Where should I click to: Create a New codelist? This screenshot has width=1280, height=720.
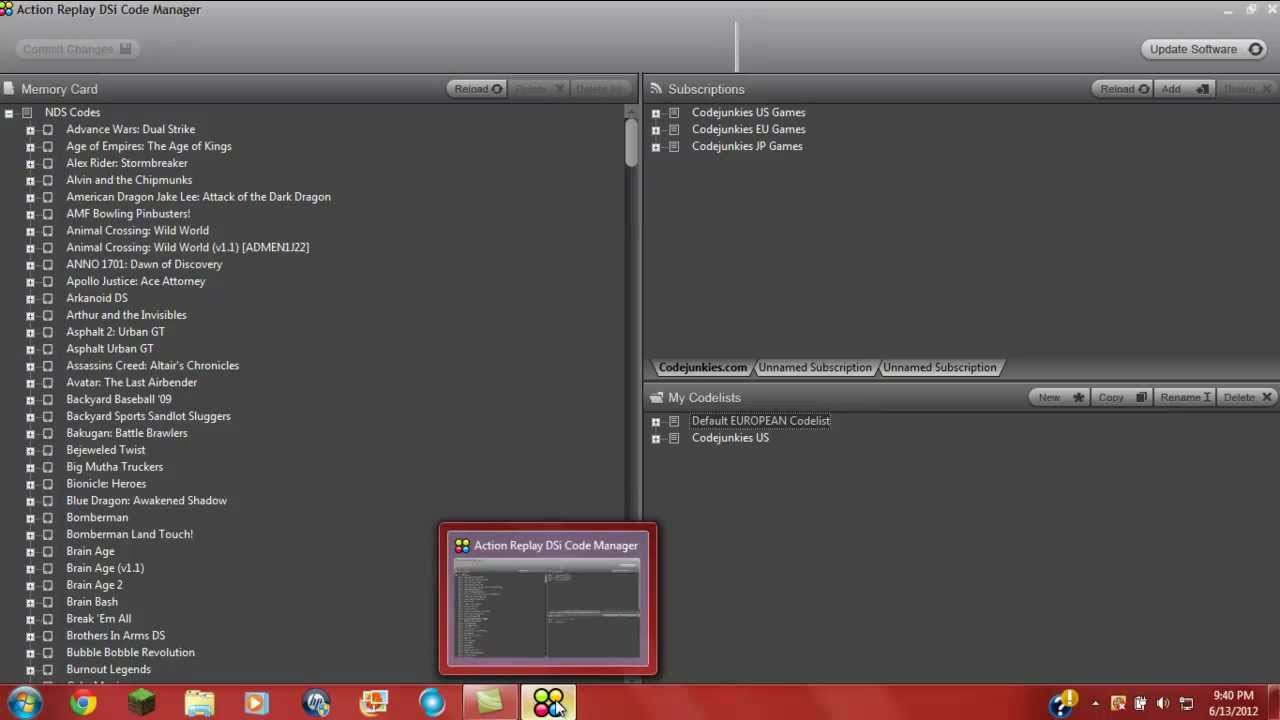coord(1060,397)
